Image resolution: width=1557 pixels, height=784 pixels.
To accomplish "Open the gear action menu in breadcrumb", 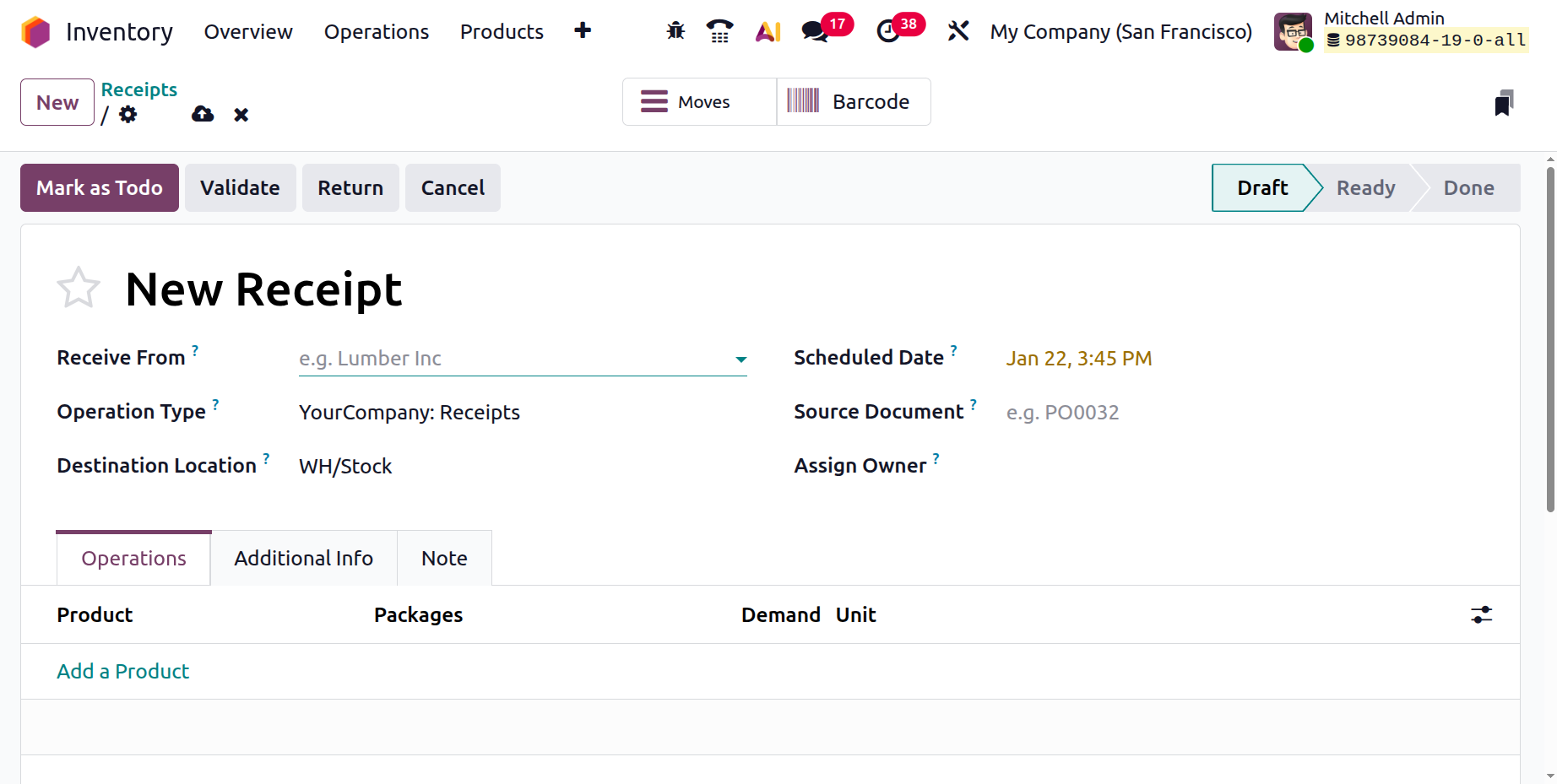I will [x=127, y=115].
